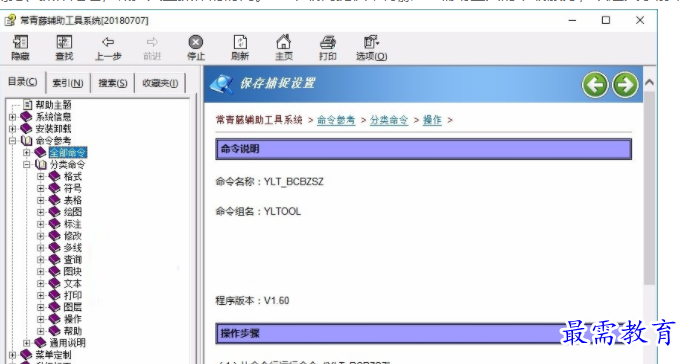Click the help topic page icon 帮助主题
Screen dimensions: 684x364
coord(27,105)
